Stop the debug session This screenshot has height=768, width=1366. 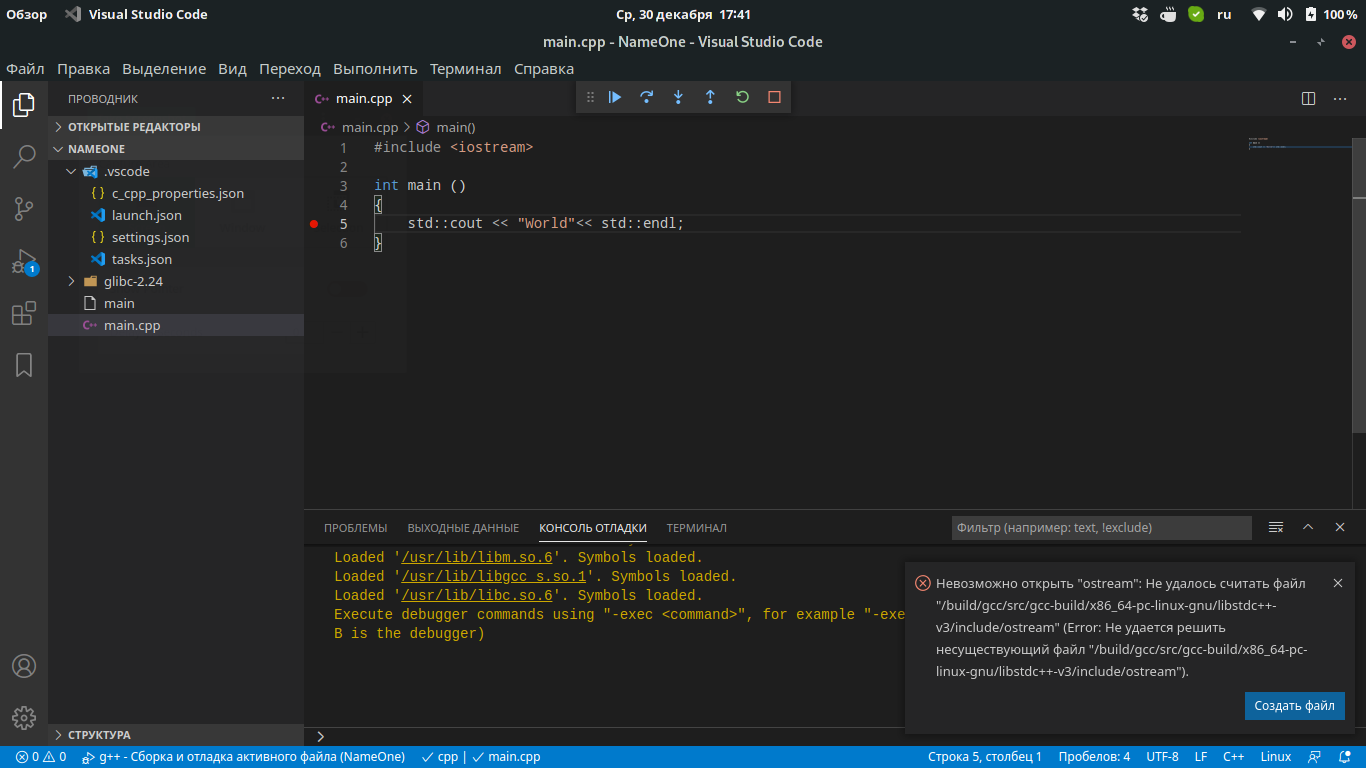[x=774, y=97]
